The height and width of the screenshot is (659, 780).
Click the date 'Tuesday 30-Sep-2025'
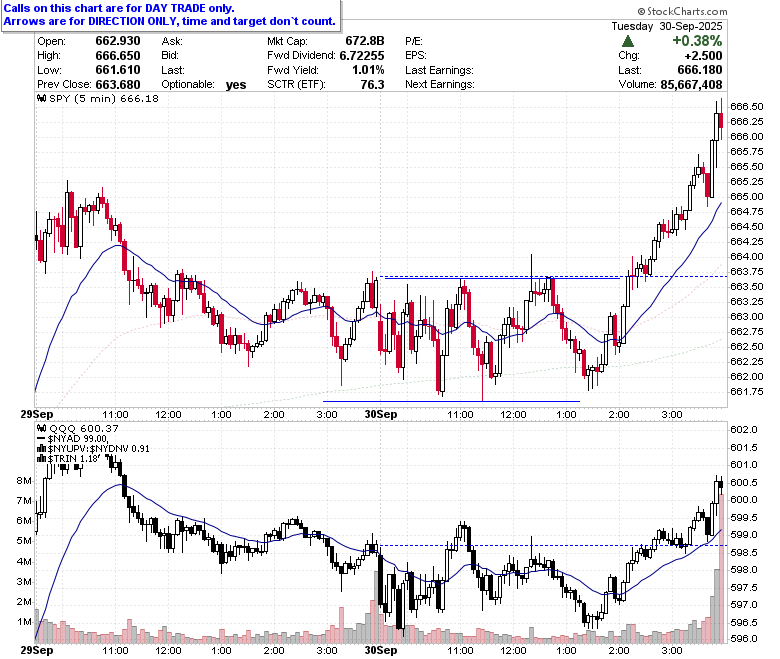tap(667, 26)
